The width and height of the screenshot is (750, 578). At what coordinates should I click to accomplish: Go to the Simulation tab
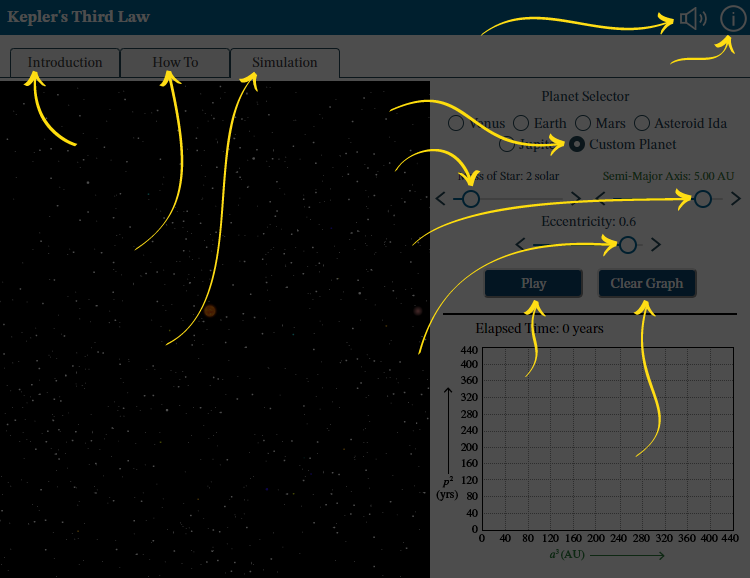(284, 62)
